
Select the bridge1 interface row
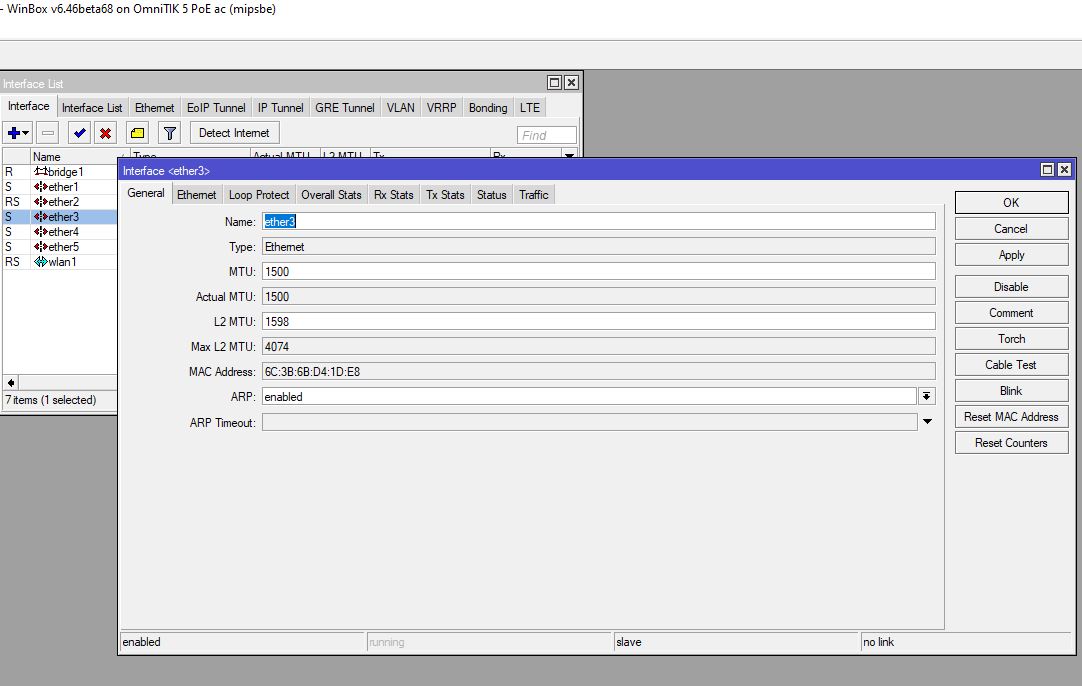click(60, 172)
